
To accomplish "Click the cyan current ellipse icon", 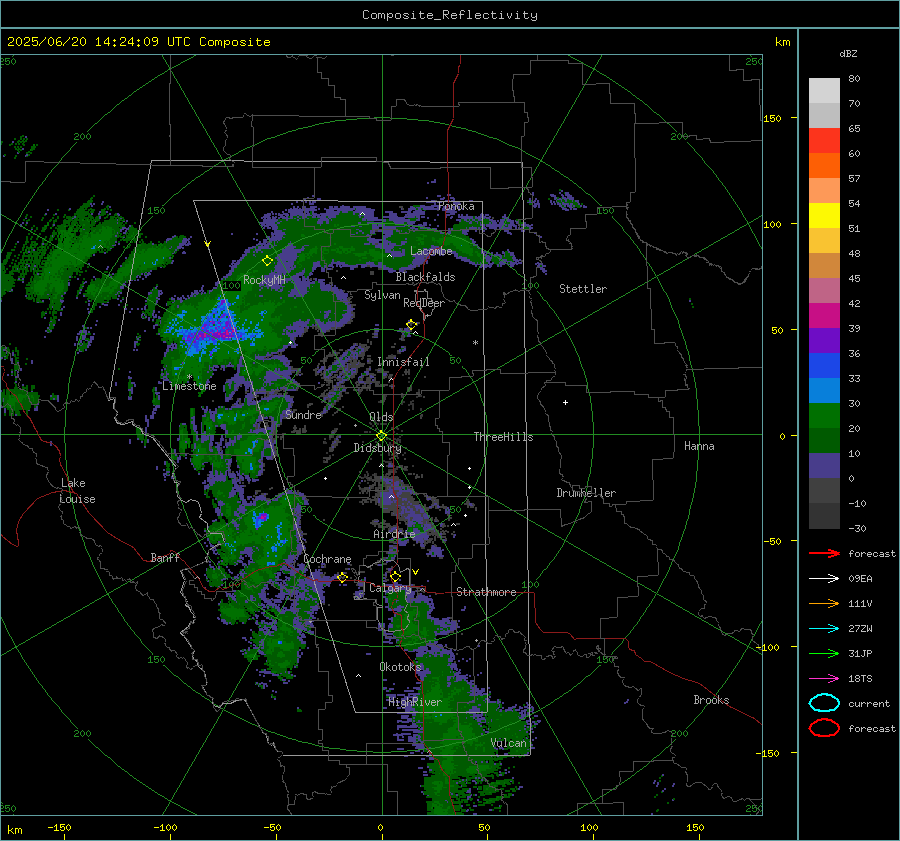I will tap(824, 703).
